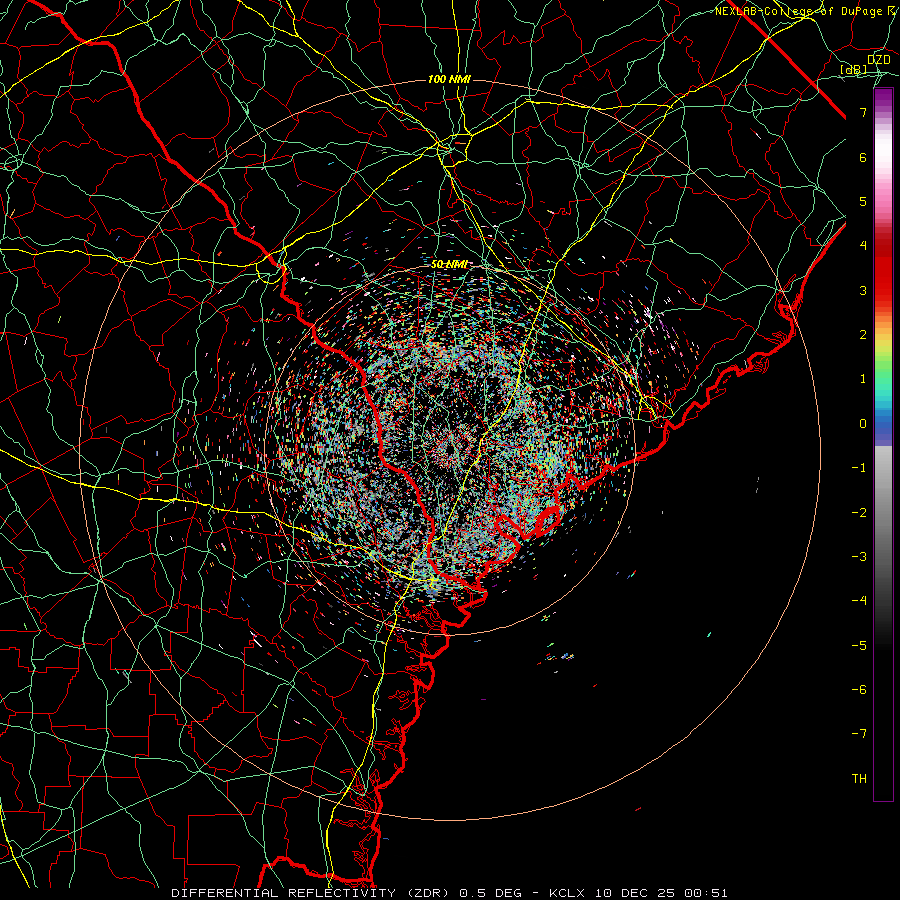Click the -1 value on color scale
900x900 pixels.
click(x=859, y=468)
